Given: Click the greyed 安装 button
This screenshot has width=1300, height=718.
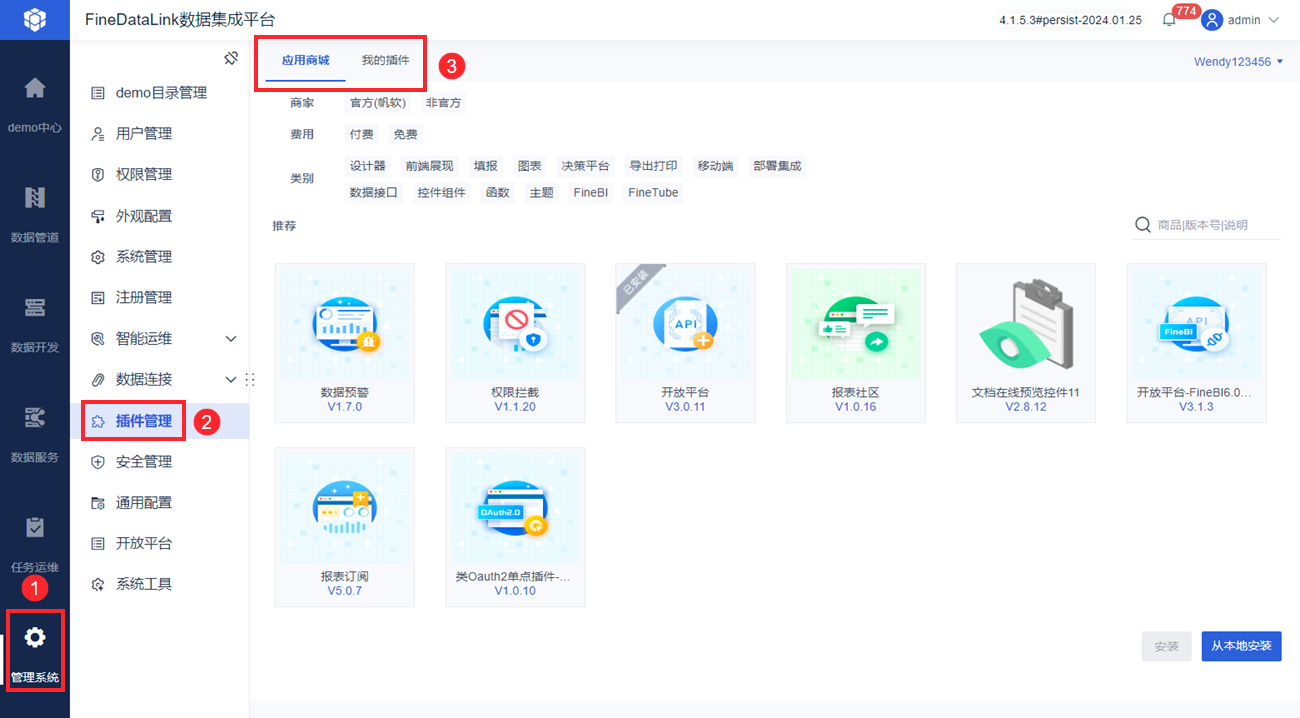Looking at the screenshot, I should click(1167, 646).
